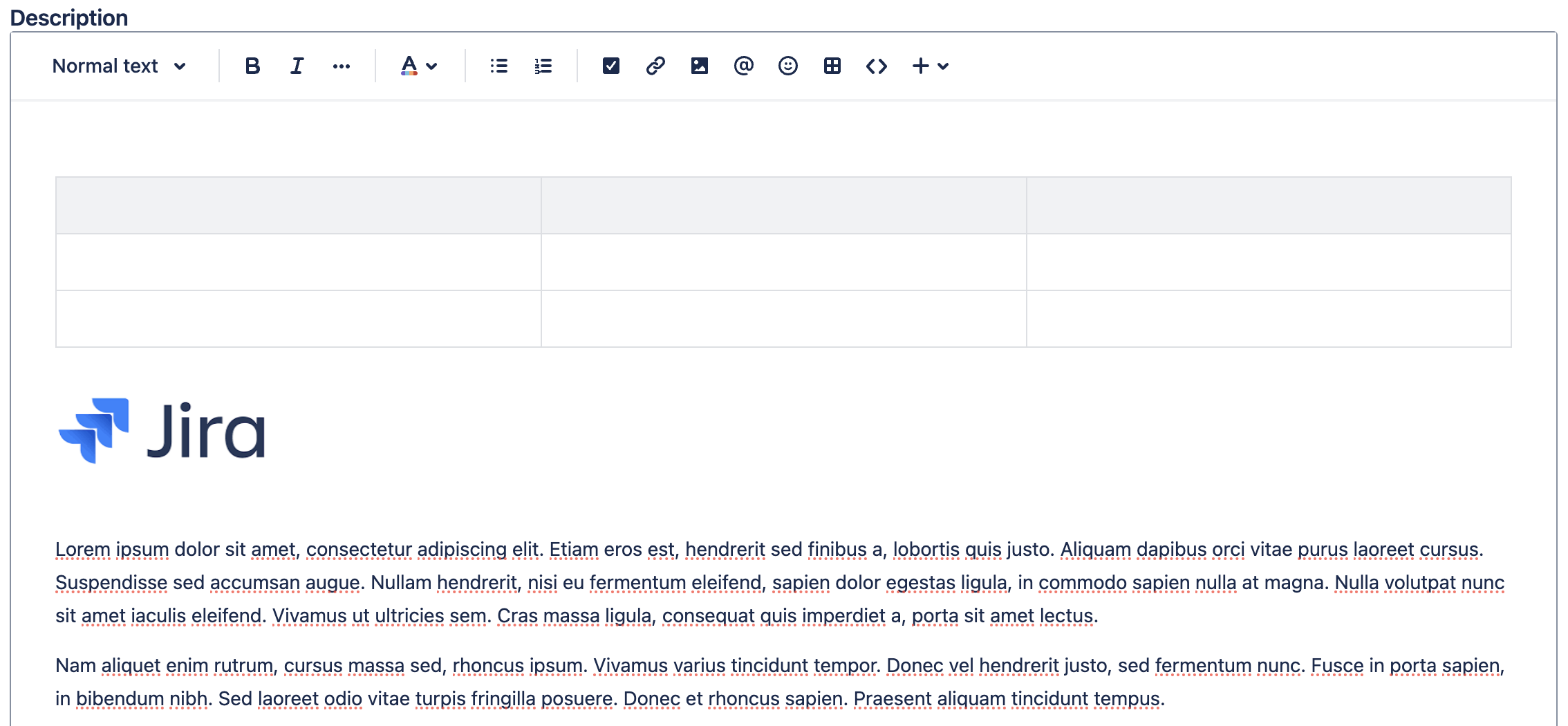Expand the plus insert menu
The image size is (1568, 726).
coord(930,66)
